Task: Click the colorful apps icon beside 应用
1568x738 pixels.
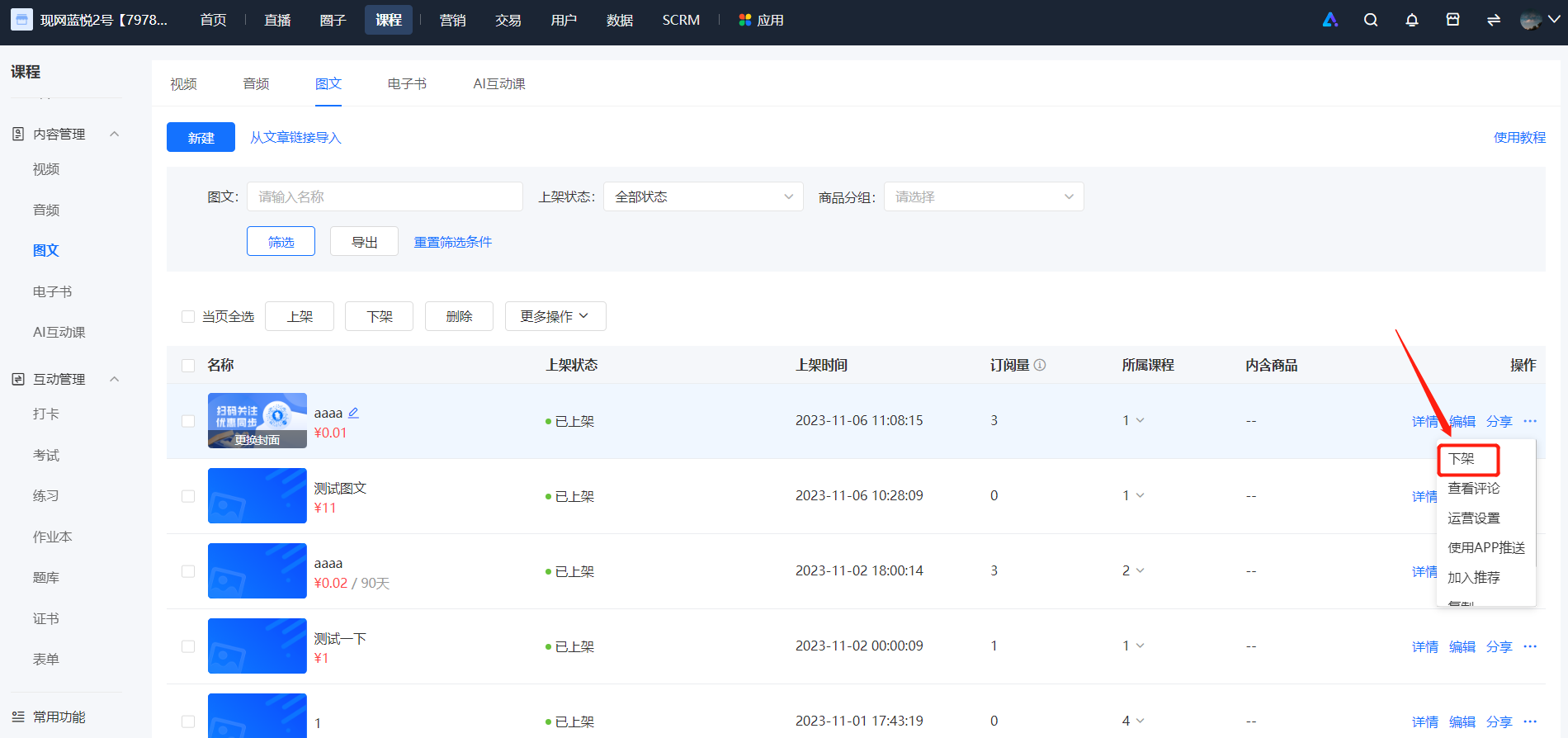Action: (x=745, y=20)
